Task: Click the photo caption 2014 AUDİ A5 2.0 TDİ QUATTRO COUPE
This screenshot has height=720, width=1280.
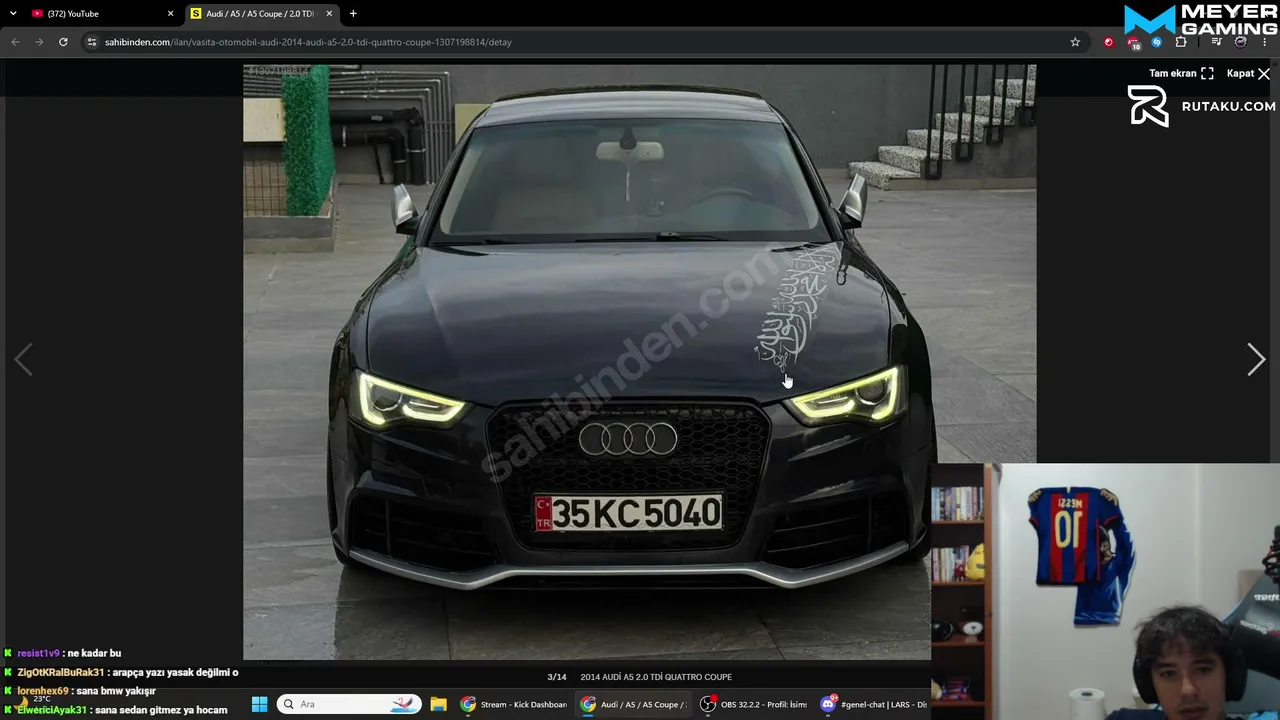Action: 656,677
